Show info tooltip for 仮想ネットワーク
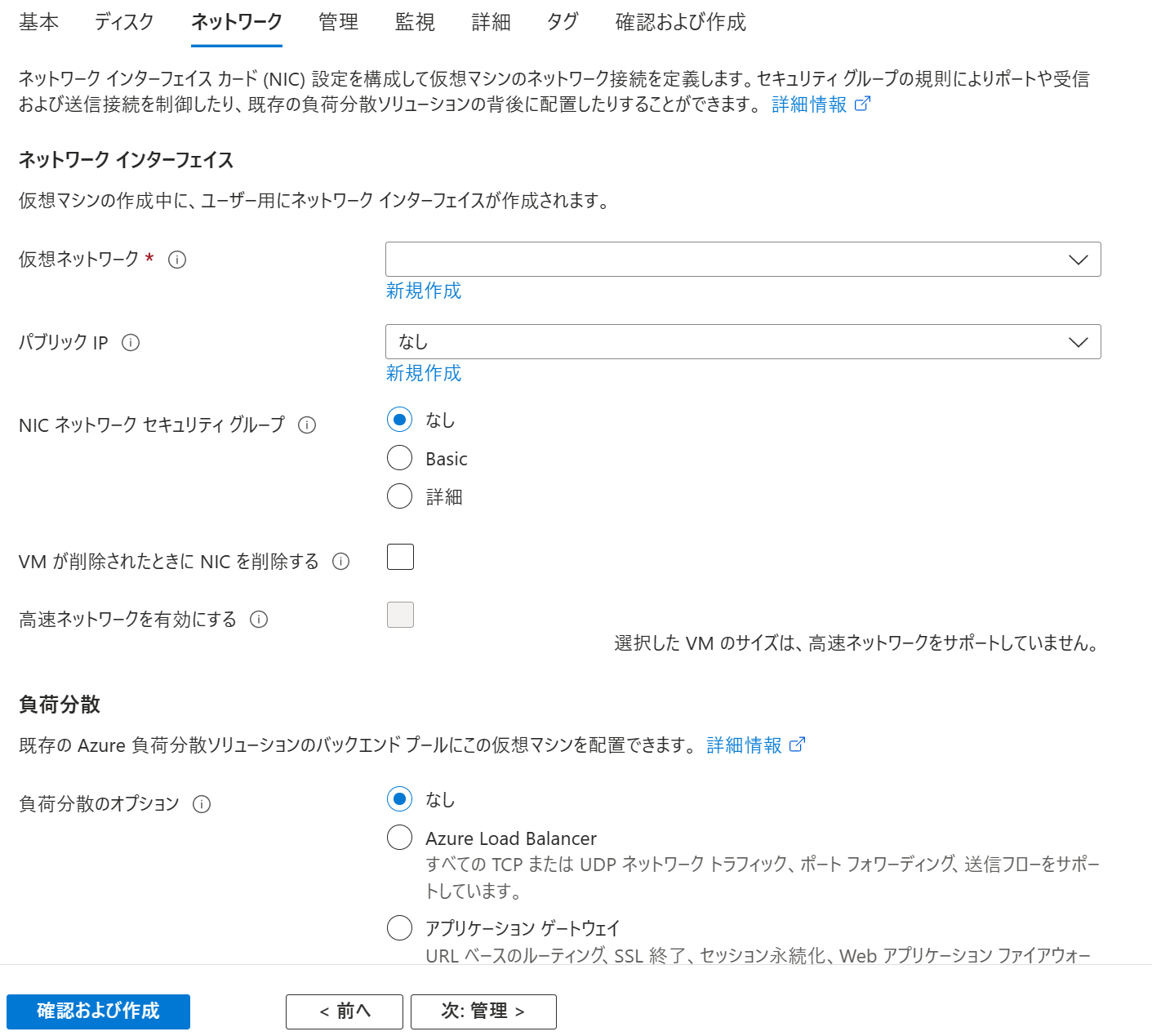The image size is (1152, 1036). (x=177, y=260)
